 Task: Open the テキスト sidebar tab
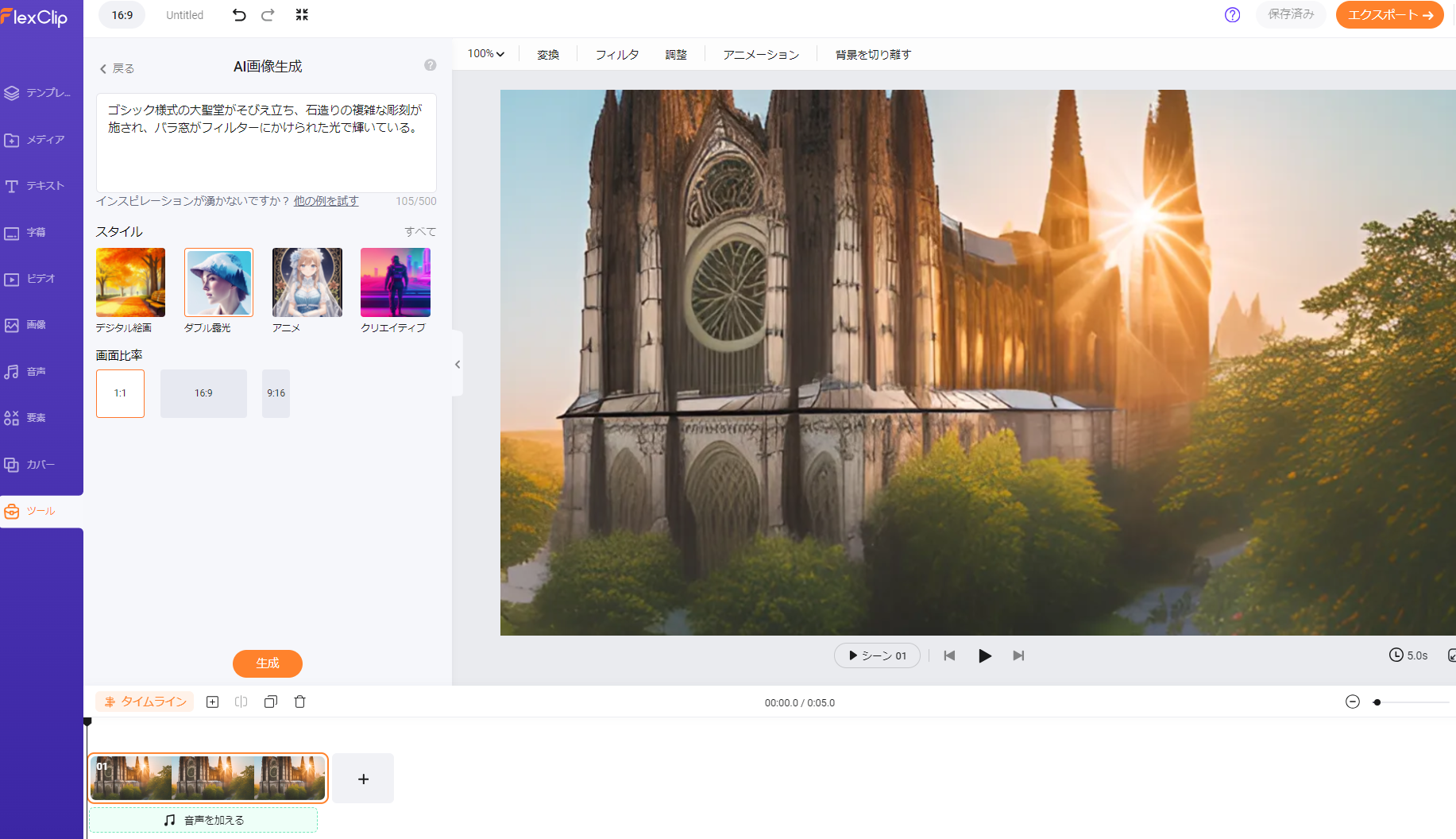click(36, 186)
